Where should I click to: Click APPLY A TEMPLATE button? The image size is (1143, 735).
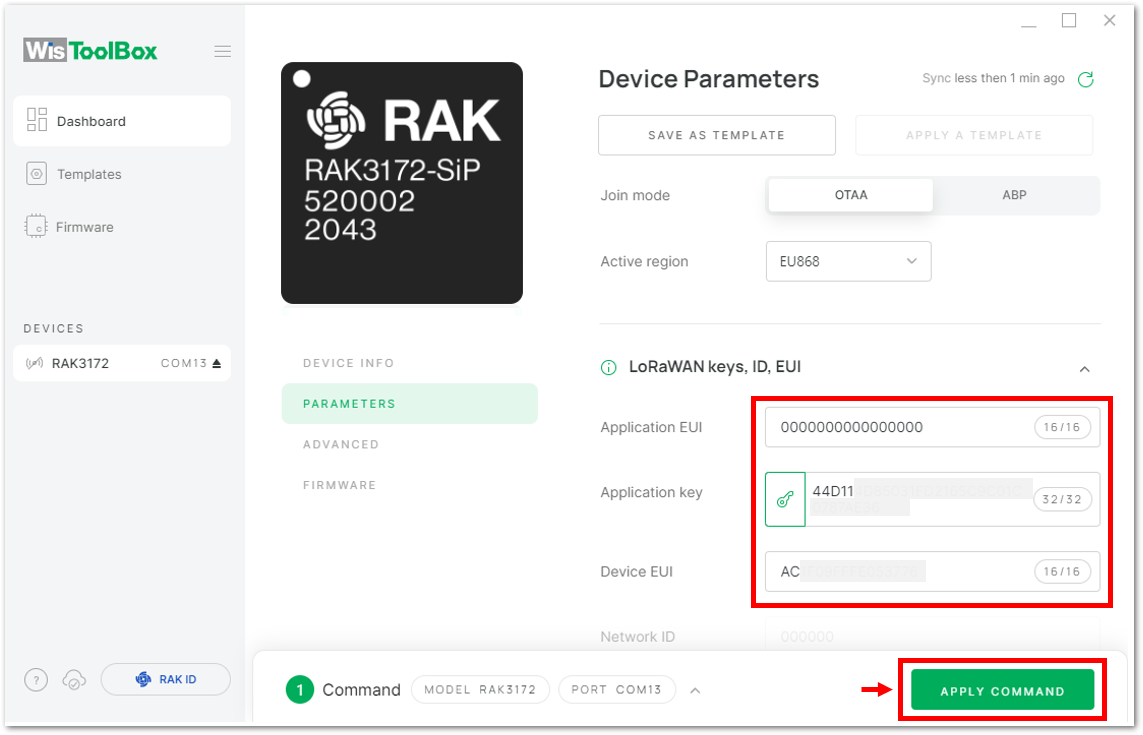click(974, 135)
